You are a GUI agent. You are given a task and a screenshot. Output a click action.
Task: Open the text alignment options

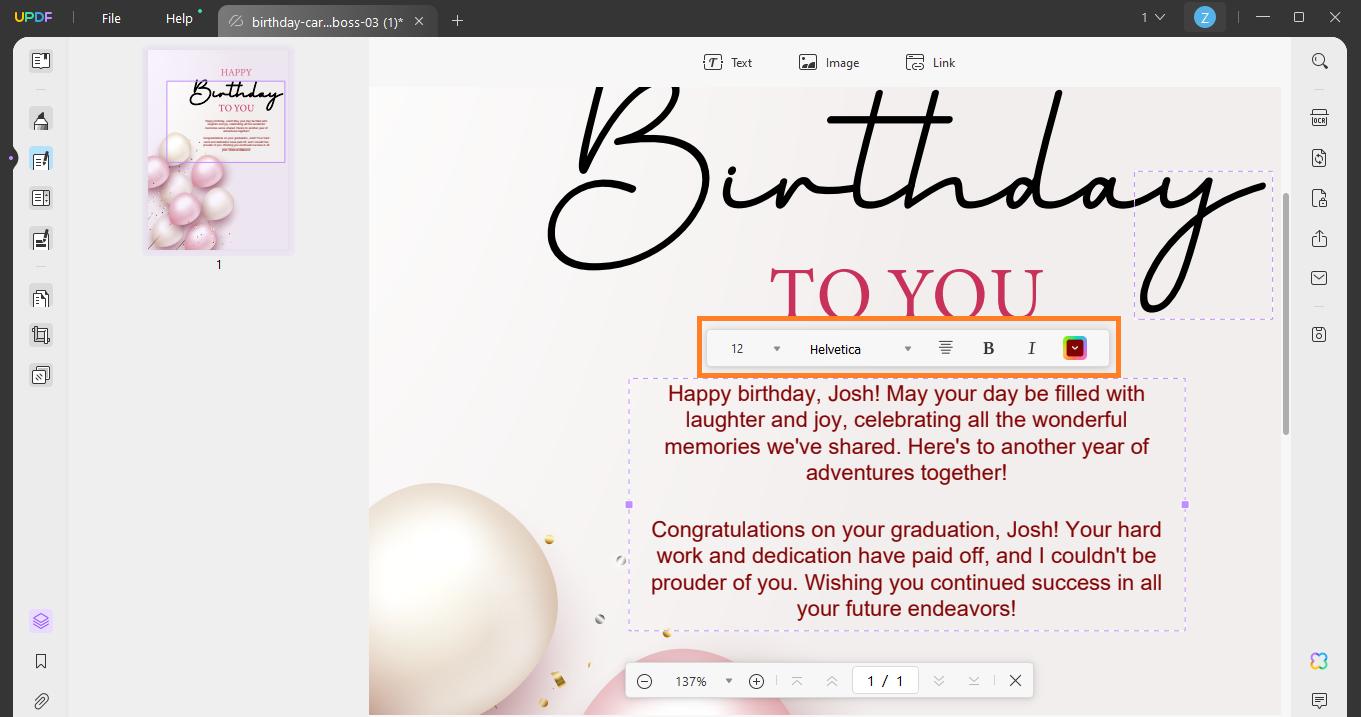(x=945, y=348)
